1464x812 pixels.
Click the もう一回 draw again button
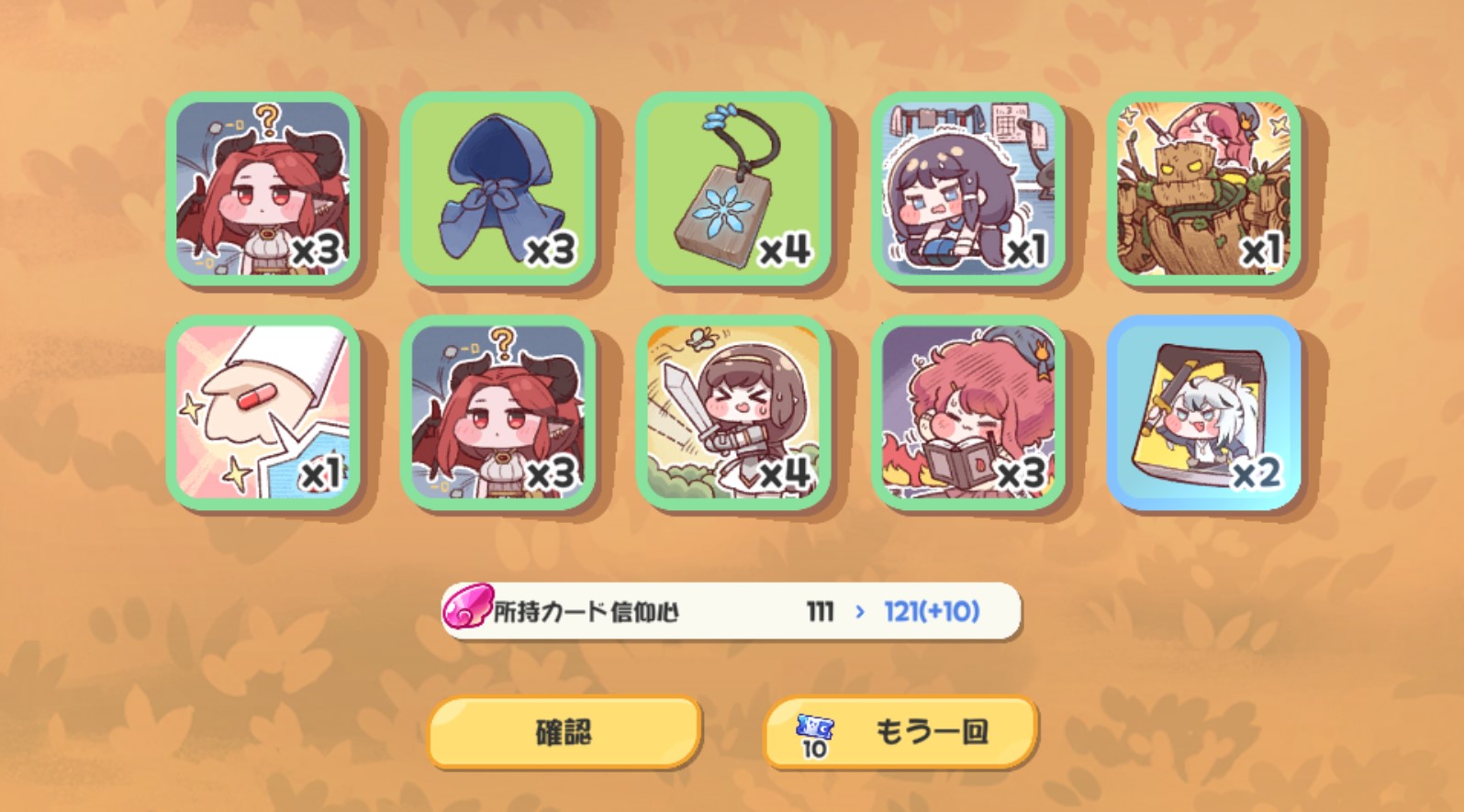click(x=901, y=731)
